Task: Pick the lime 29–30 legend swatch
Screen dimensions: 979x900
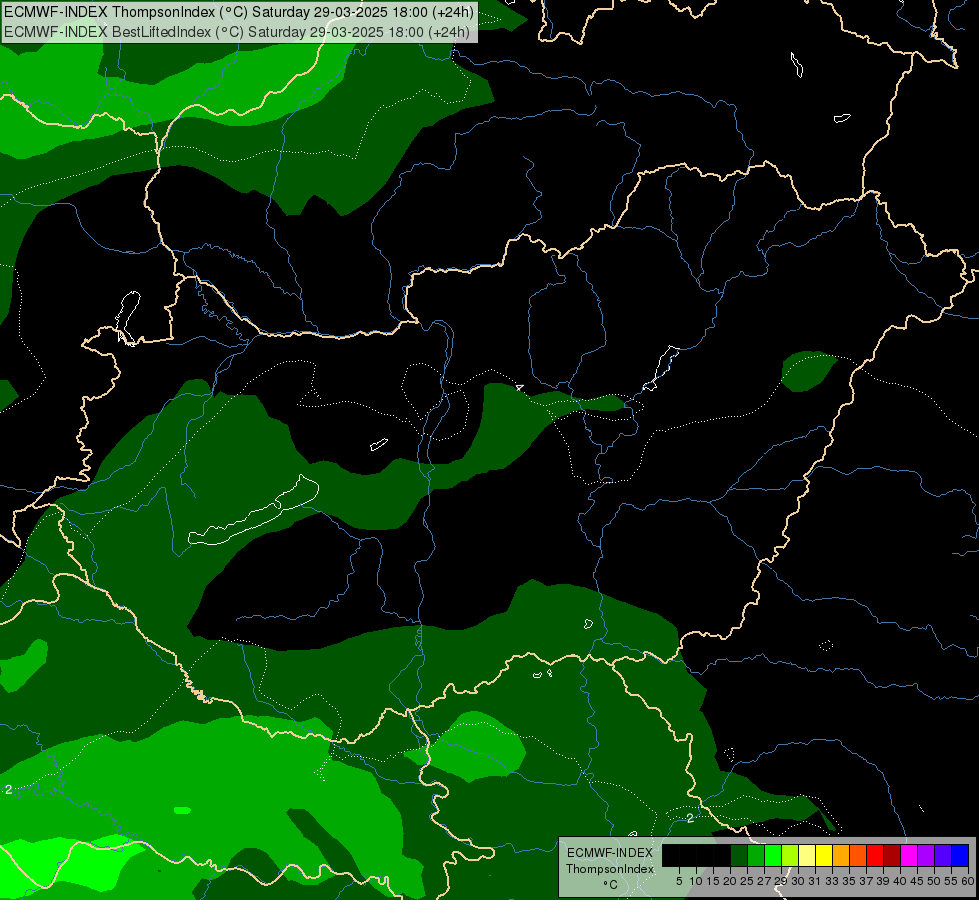Action: coord(790,856)
